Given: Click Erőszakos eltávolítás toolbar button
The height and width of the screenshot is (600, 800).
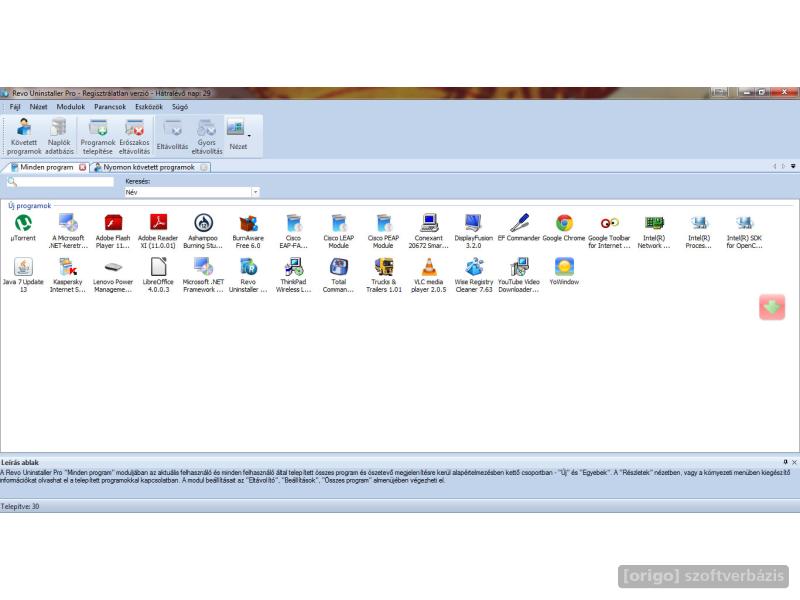Looking at the screenshot, I should tap(134, 136).
